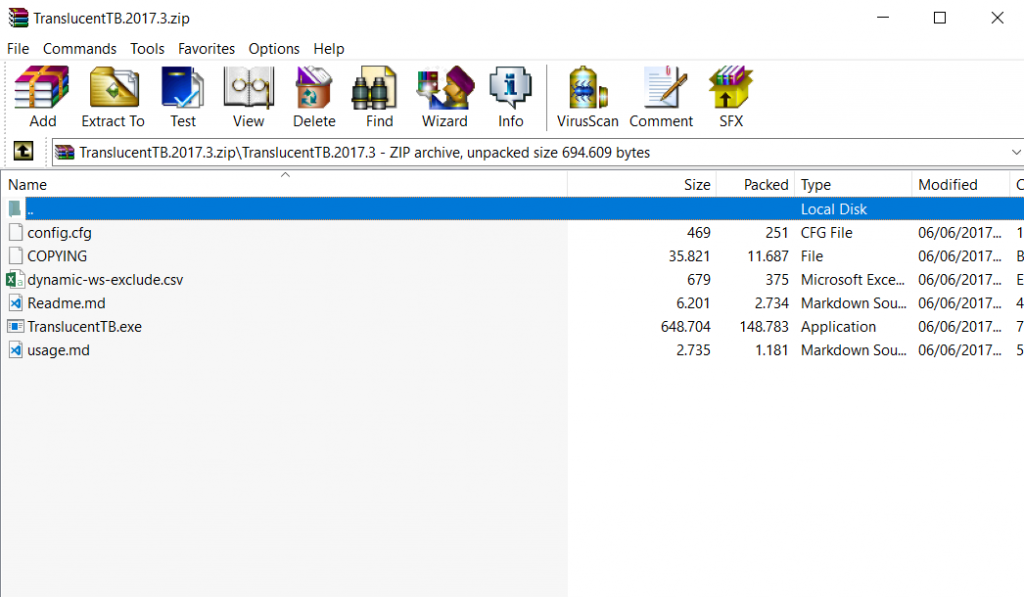Click the COPYING file icon
Viewport: 1024px width, 597px height.
coord(16,256)
